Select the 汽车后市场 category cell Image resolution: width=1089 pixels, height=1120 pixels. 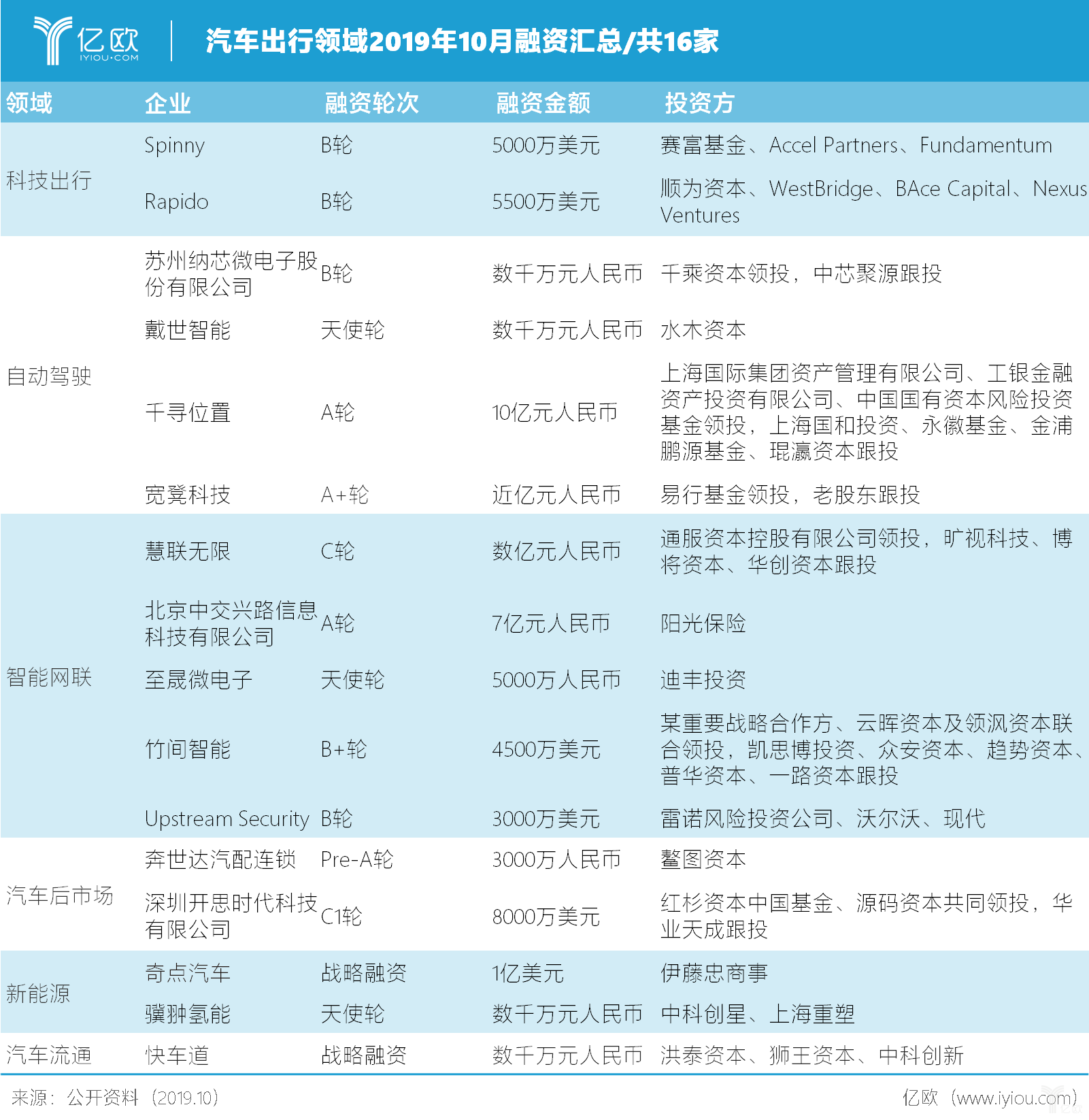tap(60, 895)
